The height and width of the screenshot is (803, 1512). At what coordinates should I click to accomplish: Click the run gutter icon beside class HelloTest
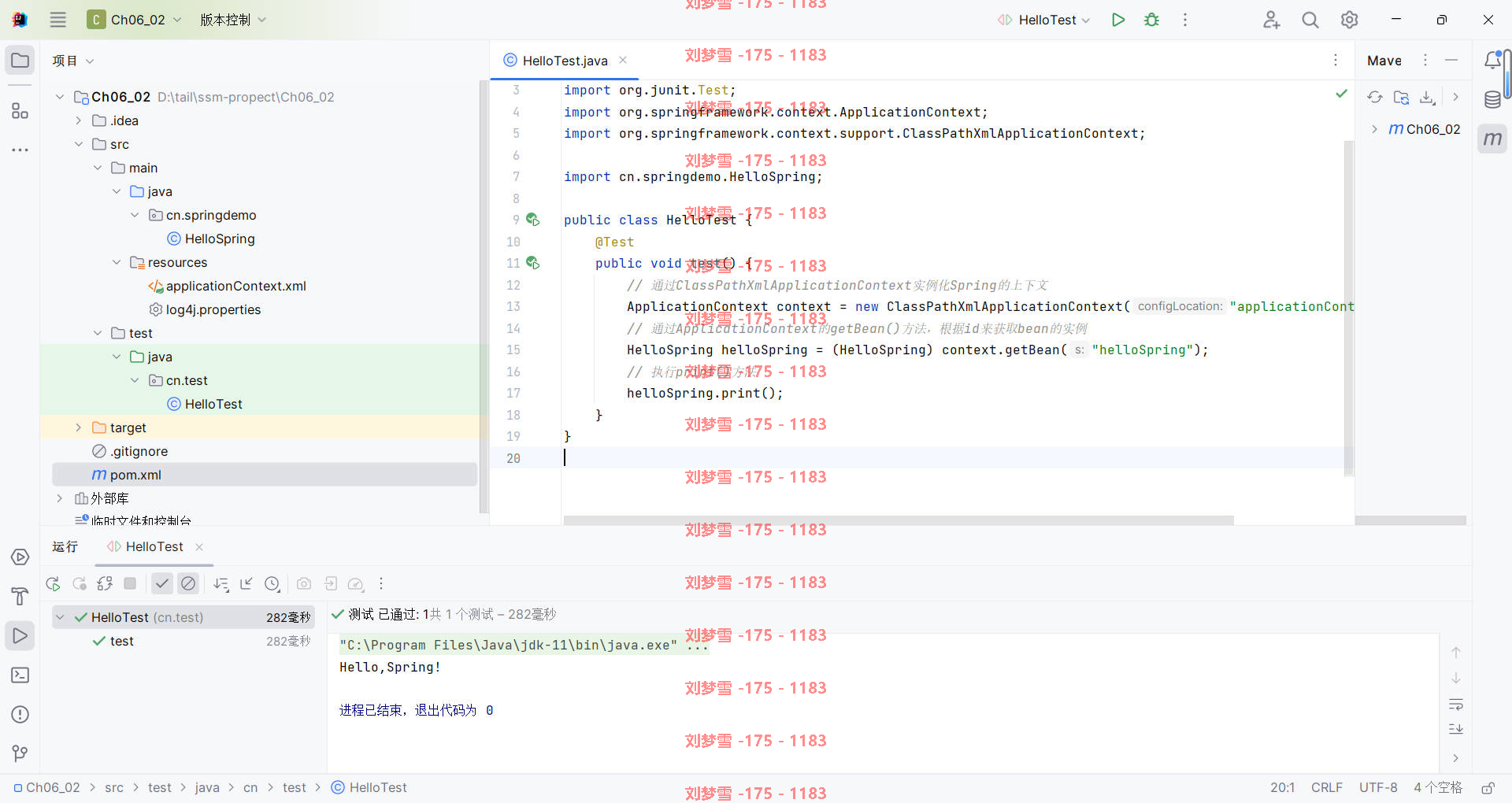pos(533,220)
